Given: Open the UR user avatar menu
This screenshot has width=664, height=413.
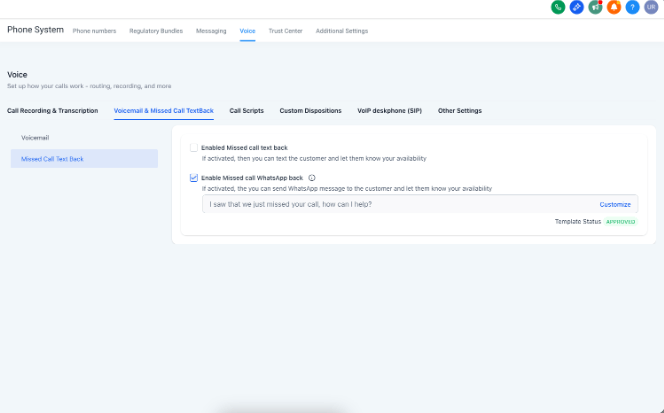Looking at the screenshot, I should coord(651,7).
